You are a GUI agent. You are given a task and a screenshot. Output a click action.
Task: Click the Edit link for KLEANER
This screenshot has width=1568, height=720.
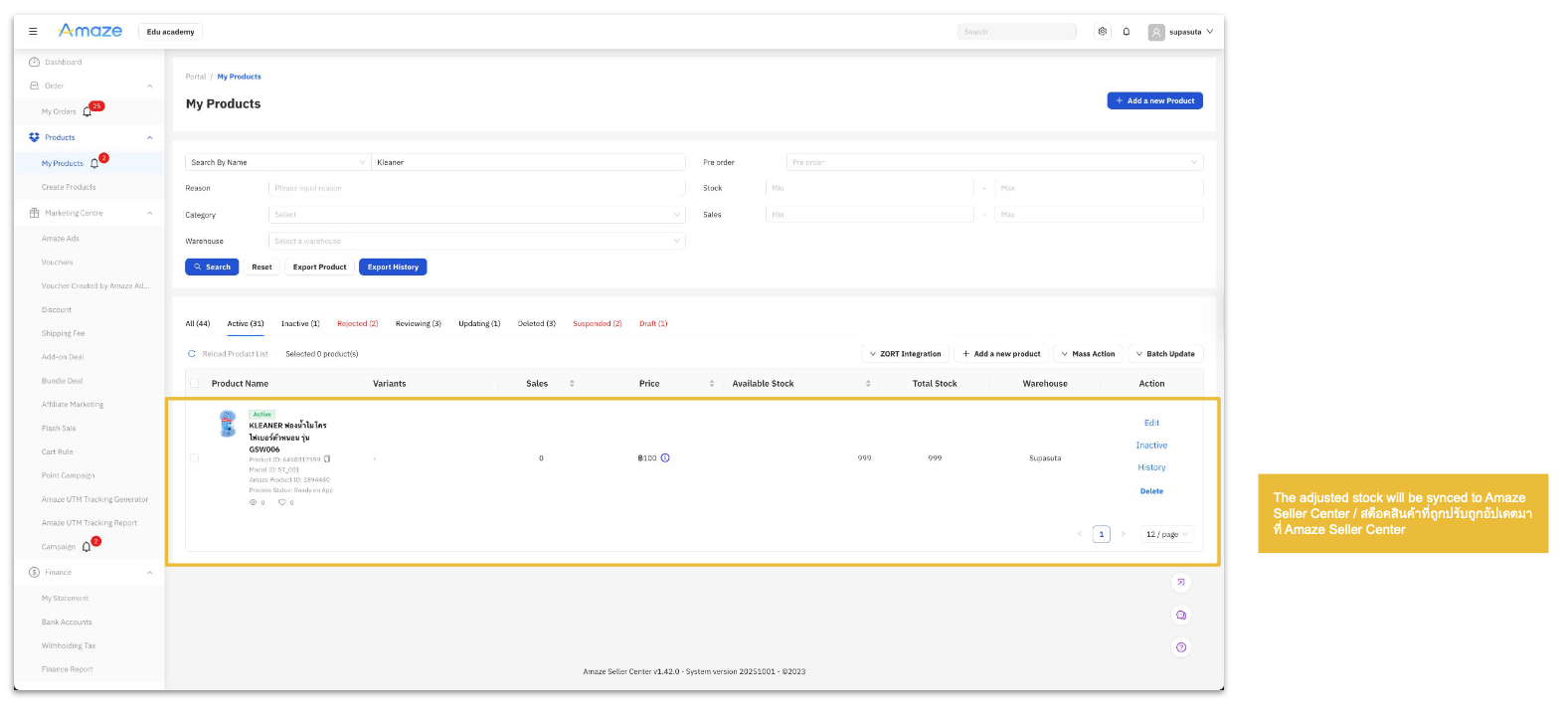click(x=1151, y=424)
